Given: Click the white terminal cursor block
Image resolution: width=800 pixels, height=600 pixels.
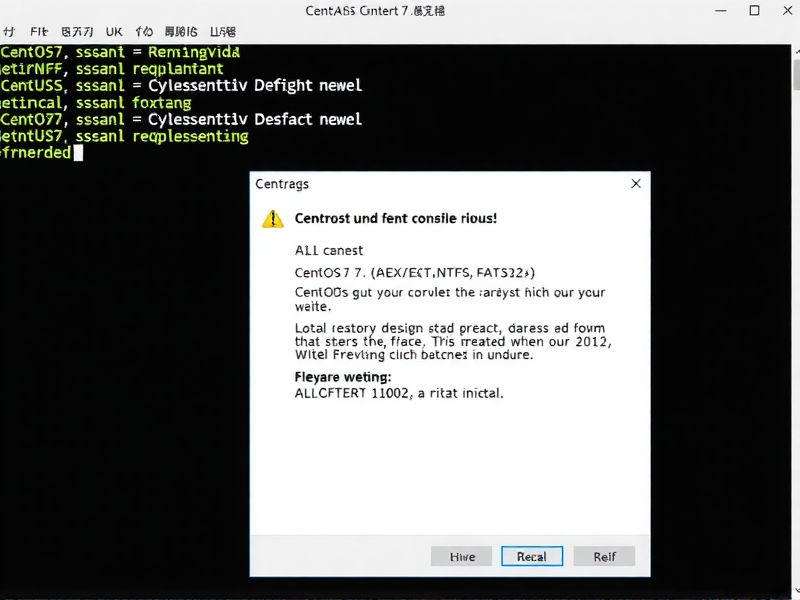Looking at the screenshot, I should click(78, 153).
